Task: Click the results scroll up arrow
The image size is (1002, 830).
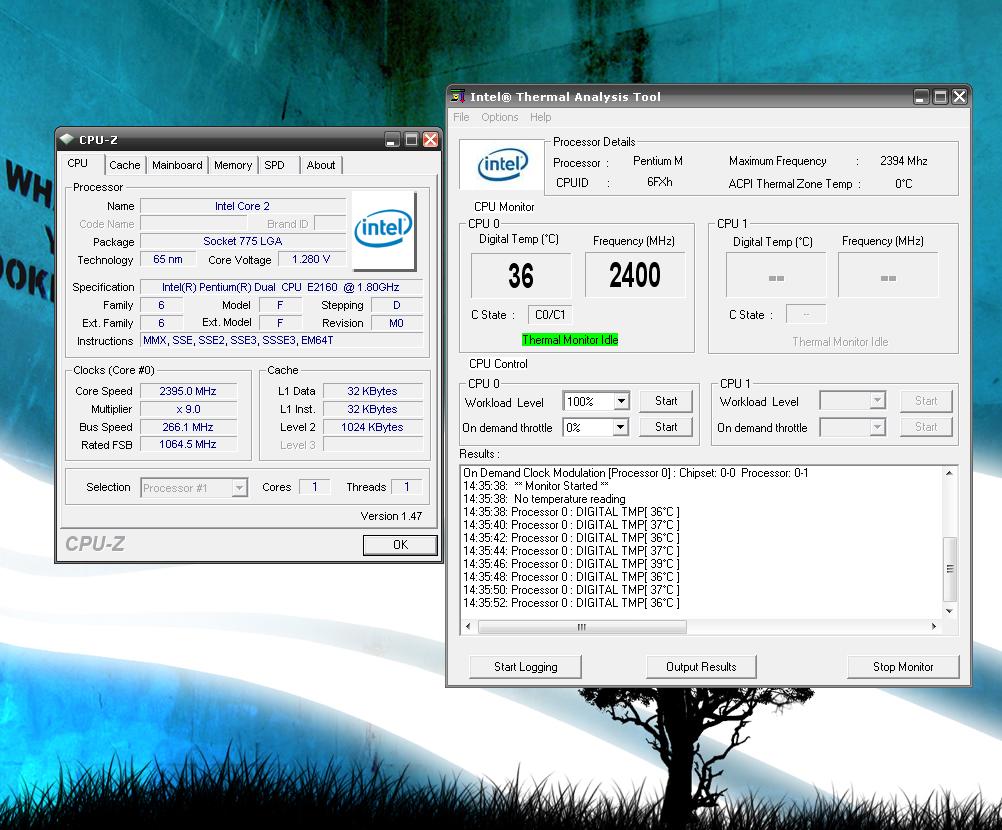Action: click(x=950, y=473)
